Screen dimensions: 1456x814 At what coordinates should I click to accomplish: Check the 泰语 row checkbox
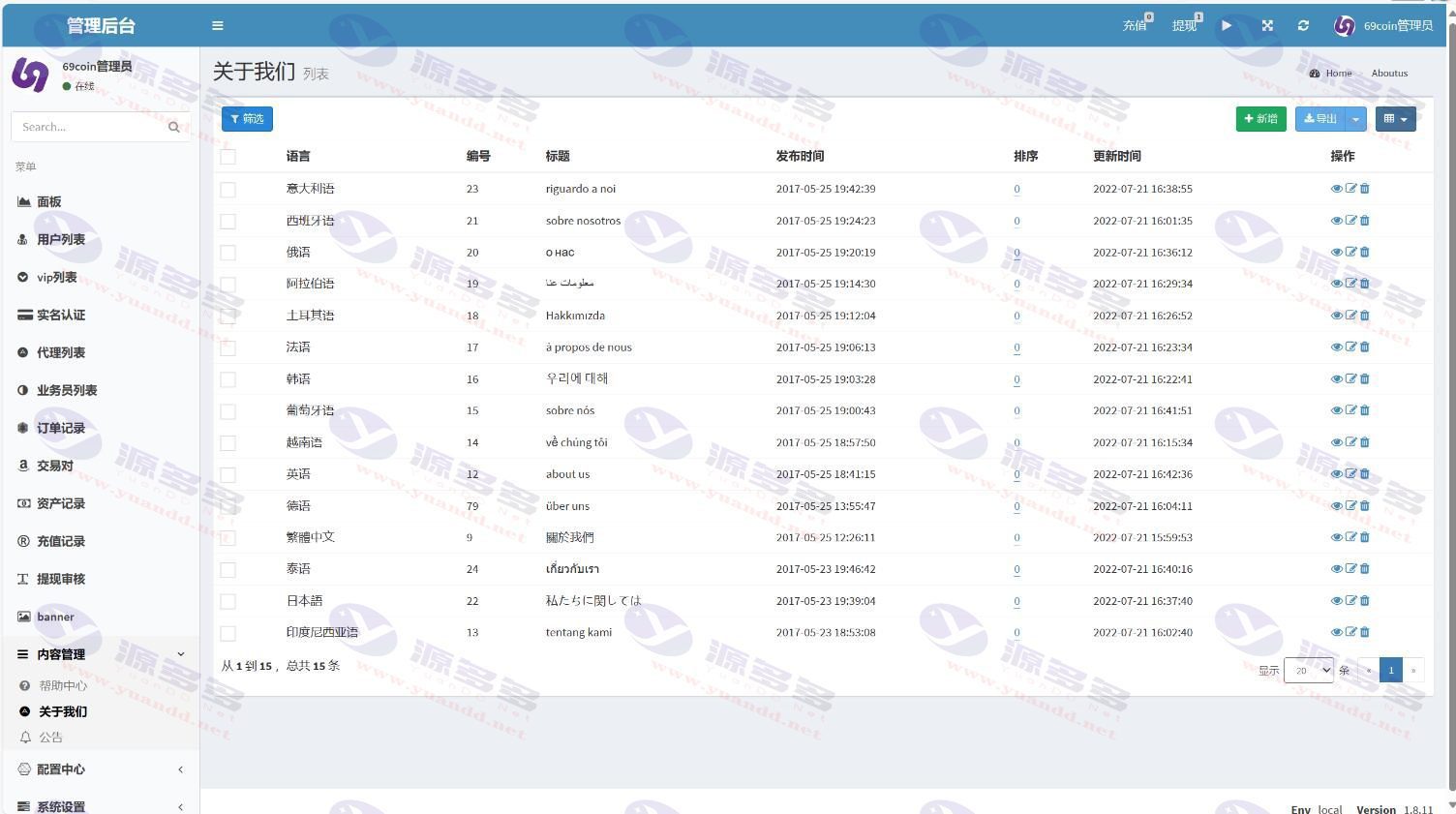(x=227, y=570)
